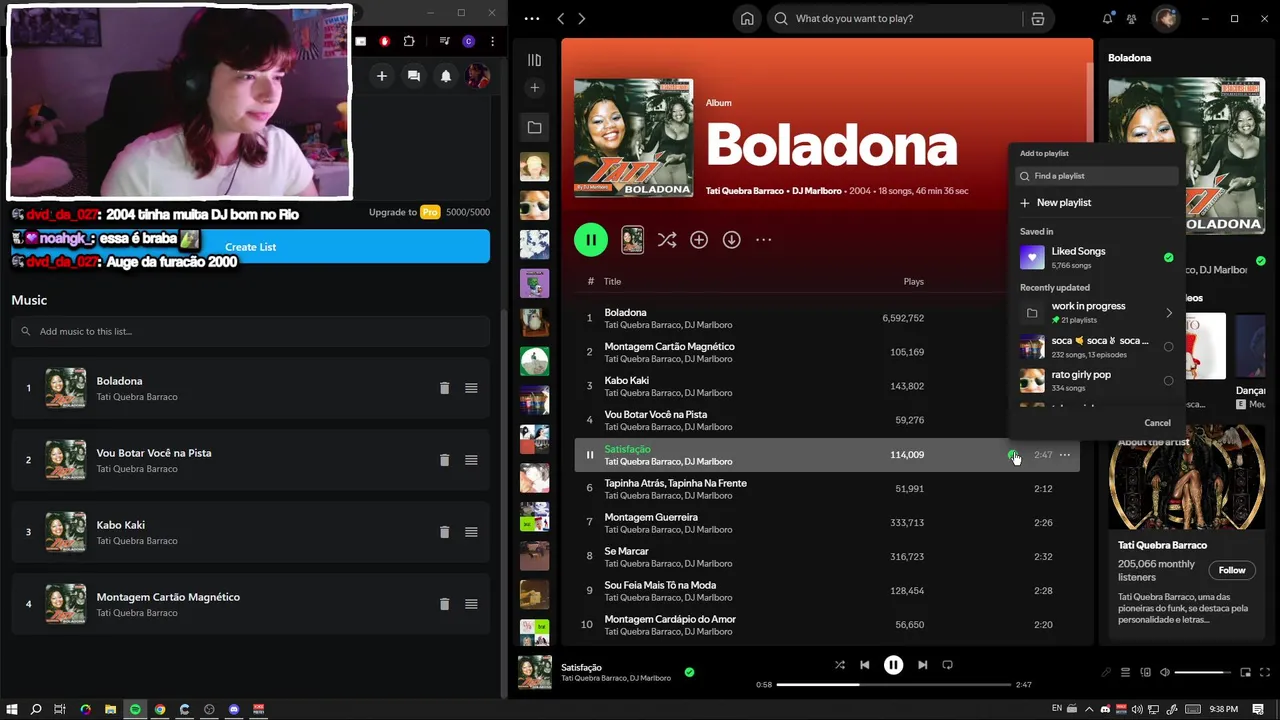Cancel the Add to playlist menu
The width and height of the screenshot is (1280, 720).
(x=1157, y=423)
